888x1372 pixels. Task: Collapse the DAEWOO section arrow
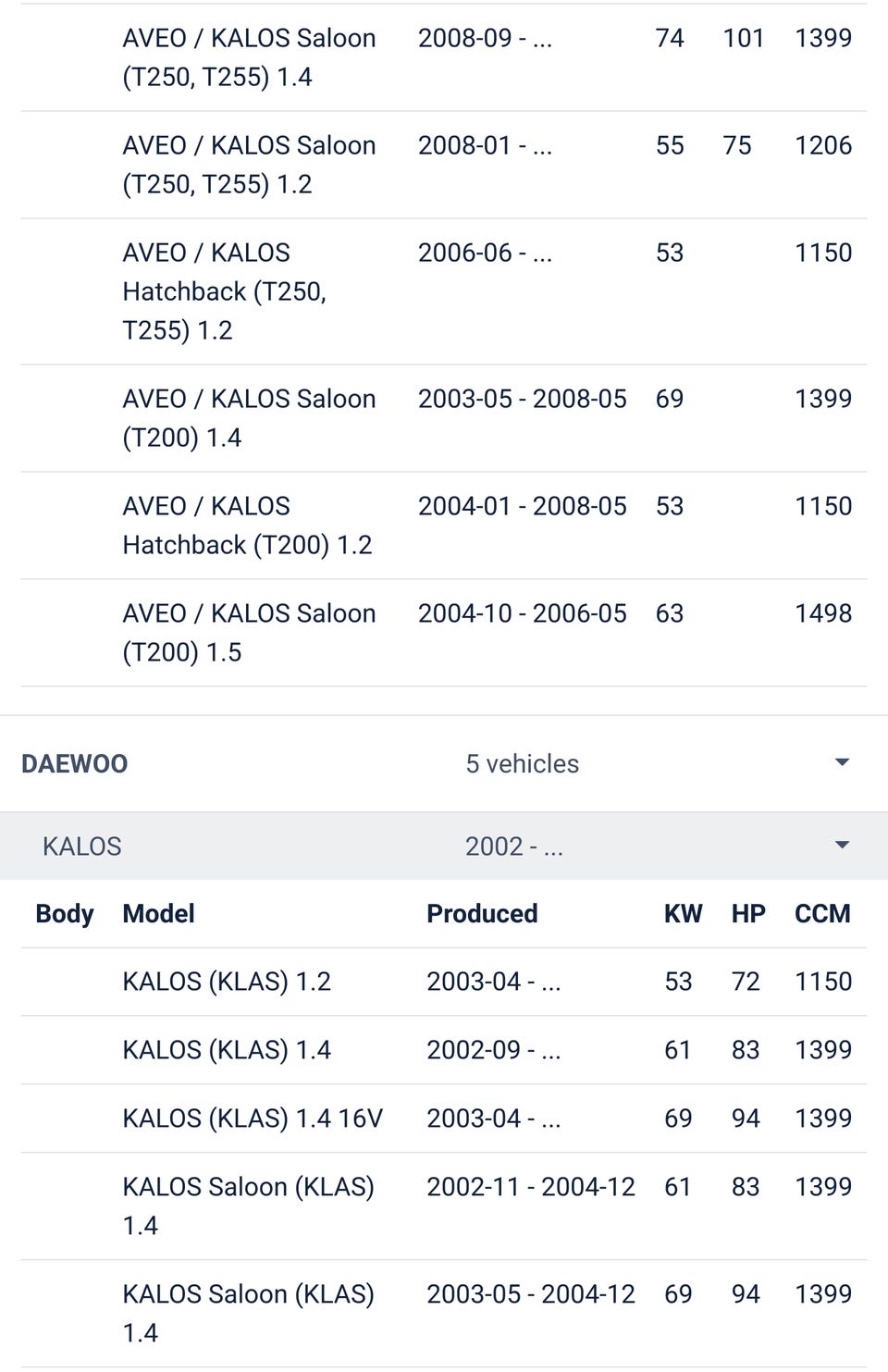tap(841, 763)
